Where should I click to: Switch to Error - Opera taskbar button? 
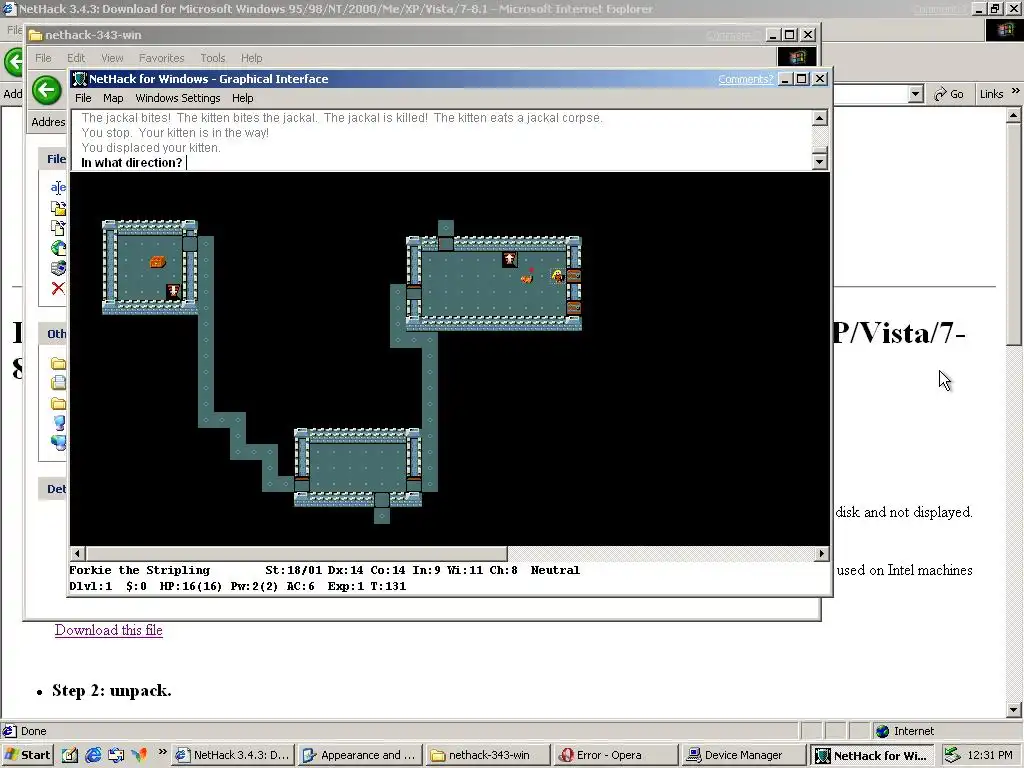click(614, 755)
